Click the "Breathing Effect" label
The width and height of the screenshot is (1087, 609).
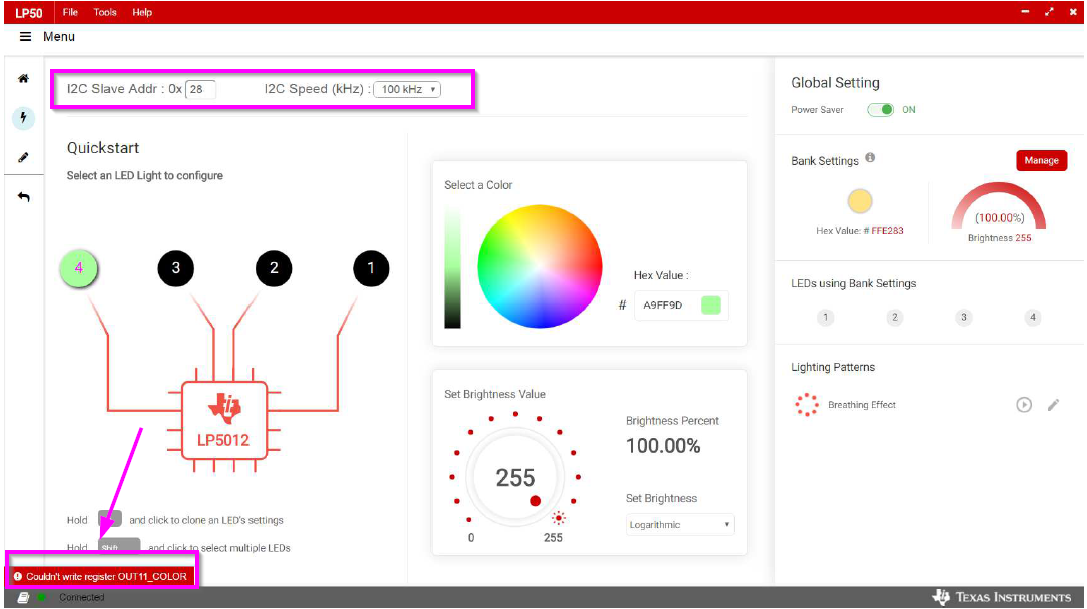[862, 405]
